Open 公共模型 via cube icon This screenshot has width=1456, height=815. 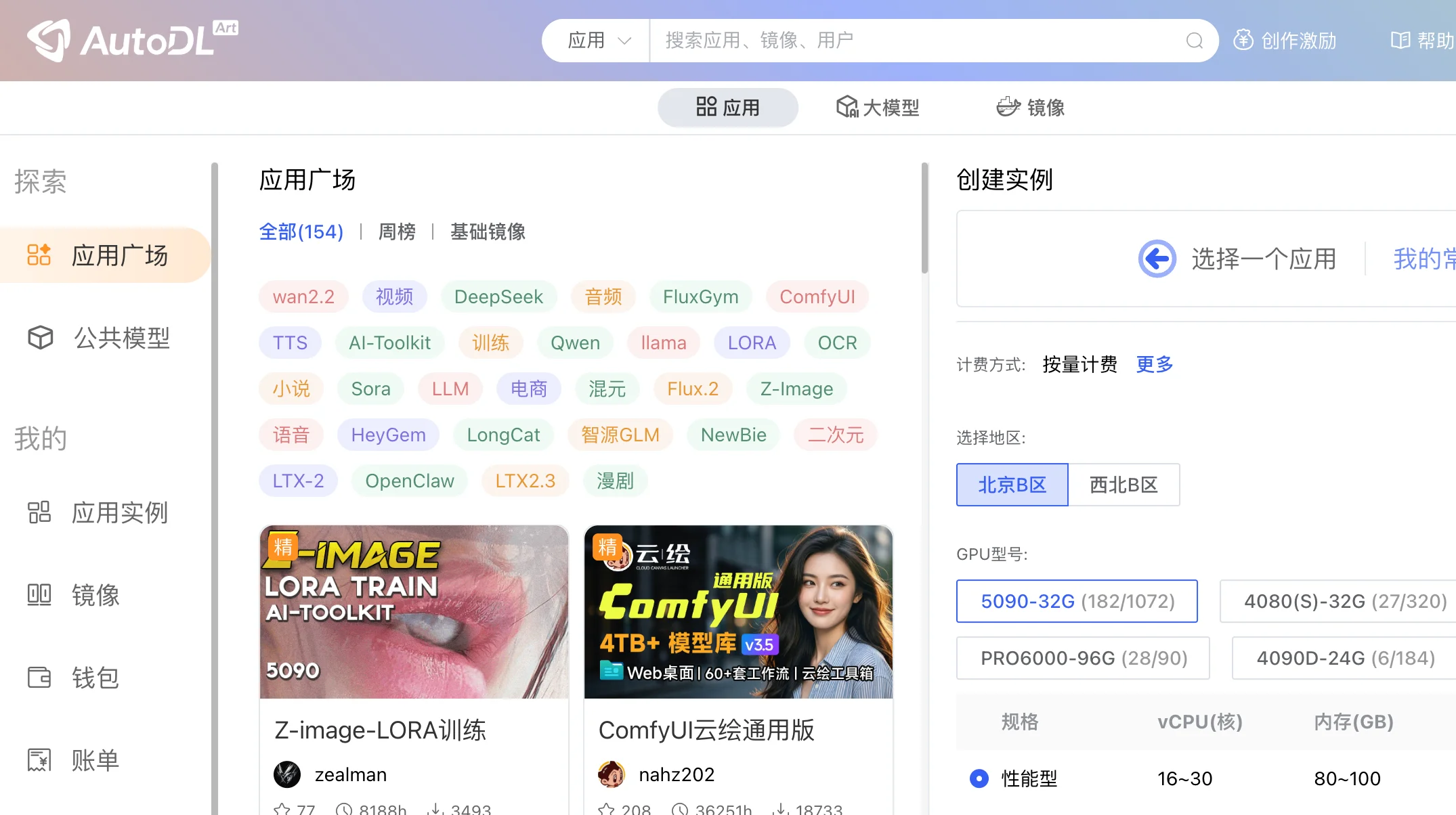(41, 337)
